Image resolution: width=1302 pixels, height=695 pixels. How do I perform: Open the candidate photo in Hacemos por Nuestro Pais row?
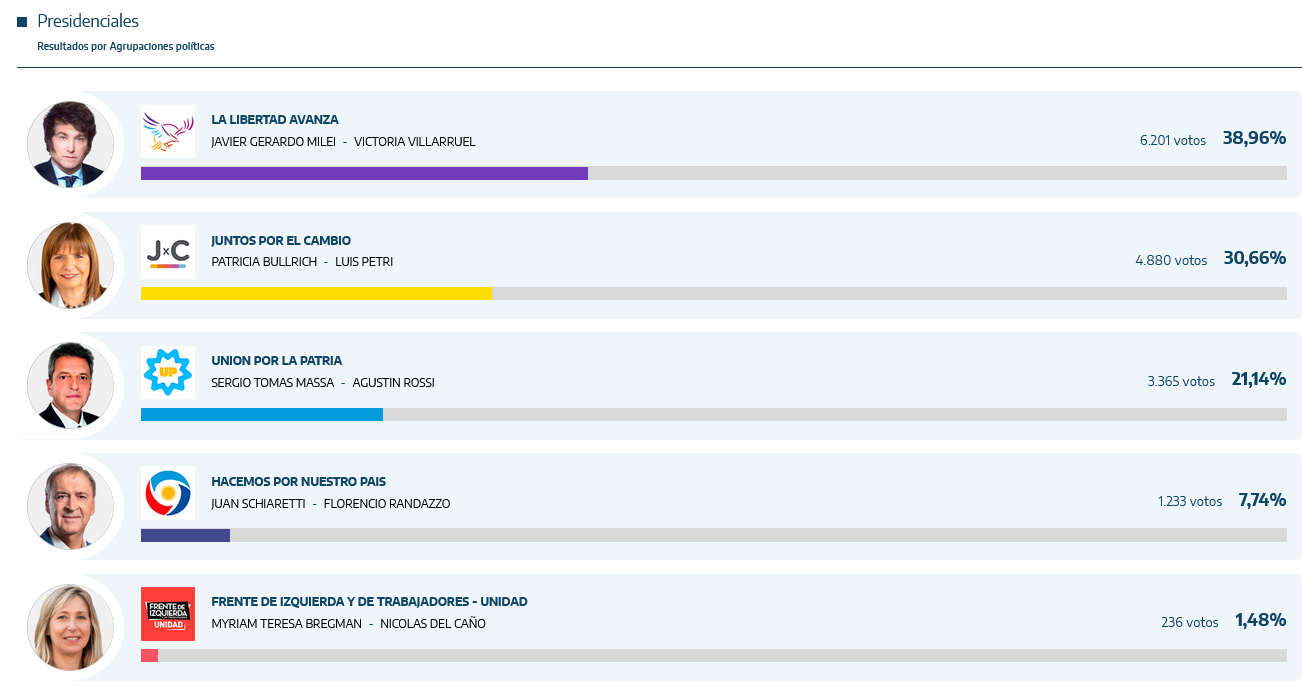point(70,506)
